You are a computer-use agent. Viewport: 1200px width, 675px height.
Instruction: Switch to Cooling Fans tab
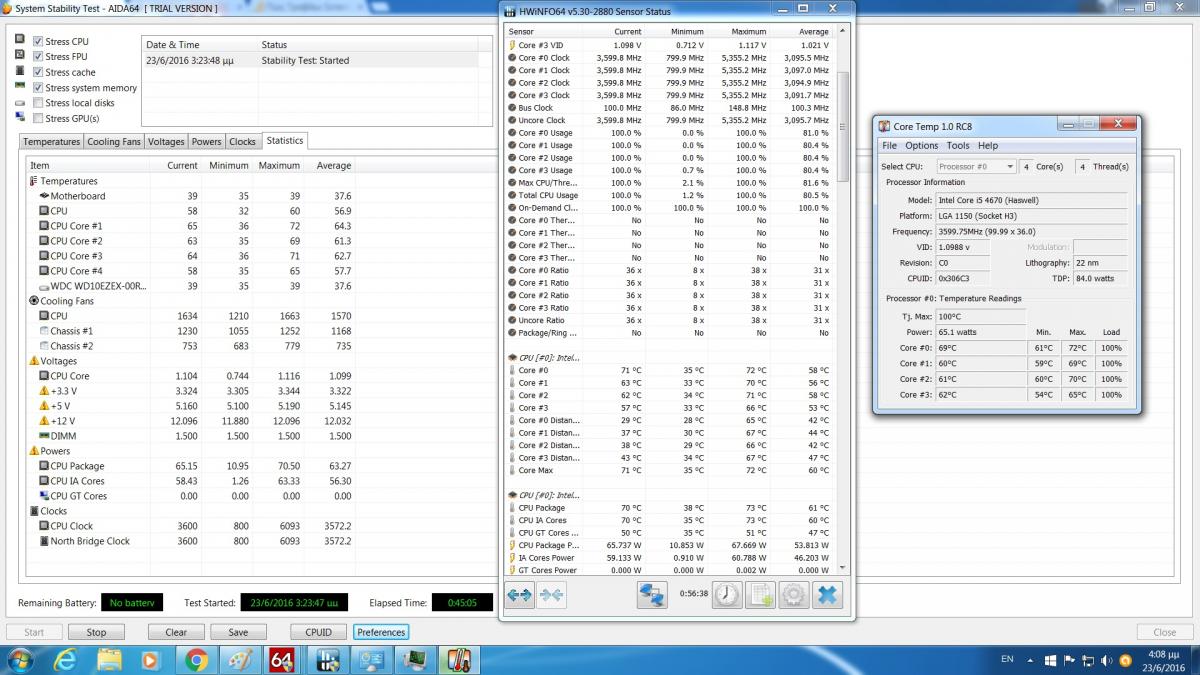(x=114, y=142)
